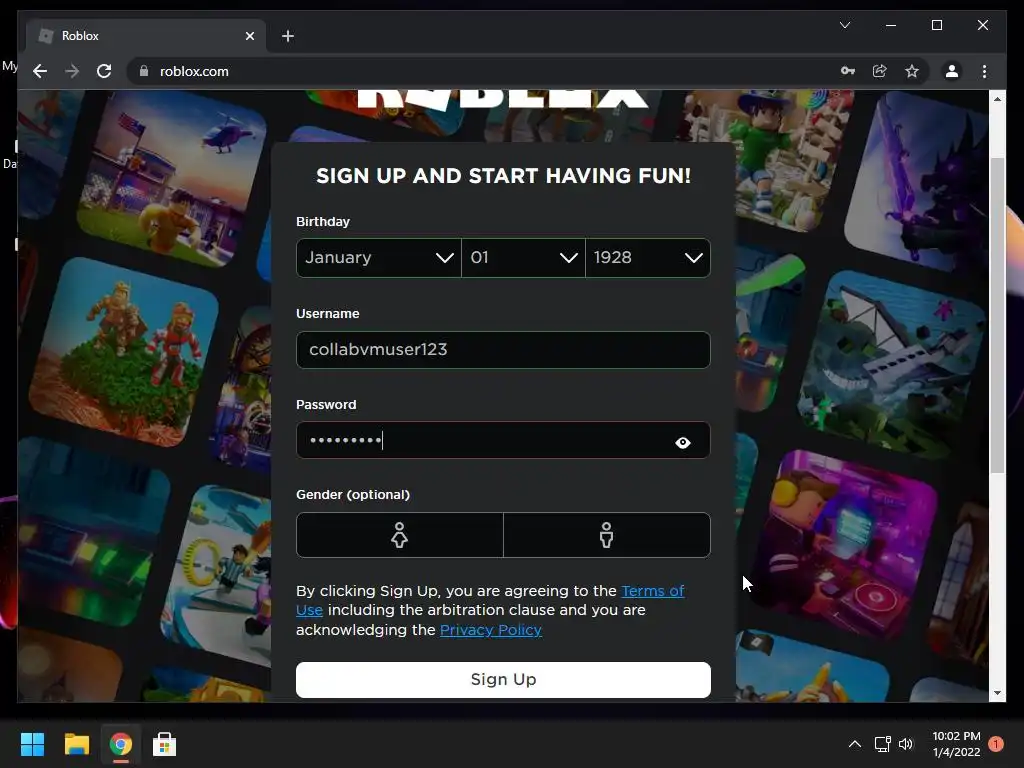Show hidden system tray icons
Viewport: 1024px width, 768px height.
854,744
